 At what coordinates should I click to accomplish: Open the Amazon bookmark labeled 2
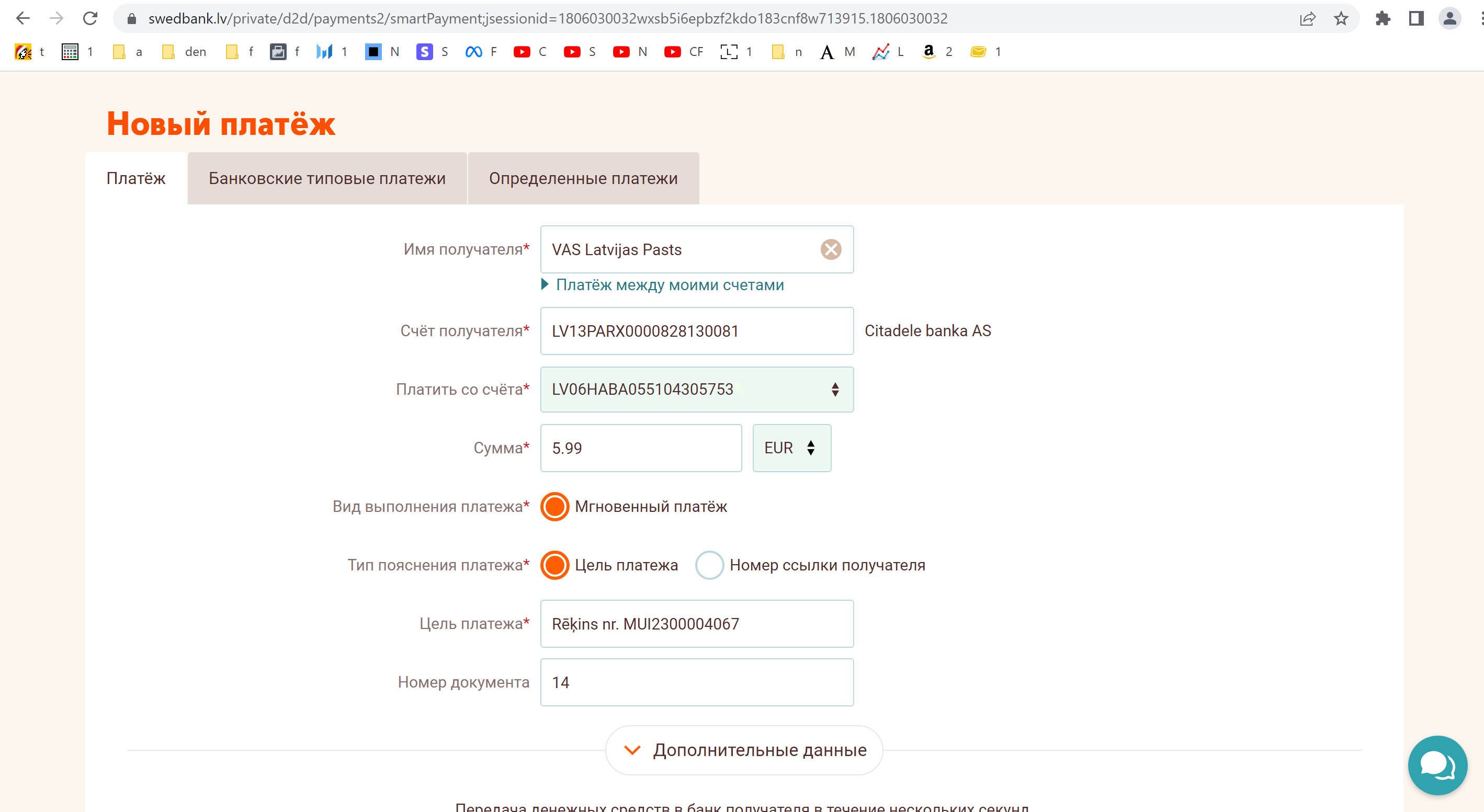tap(937, 52)
